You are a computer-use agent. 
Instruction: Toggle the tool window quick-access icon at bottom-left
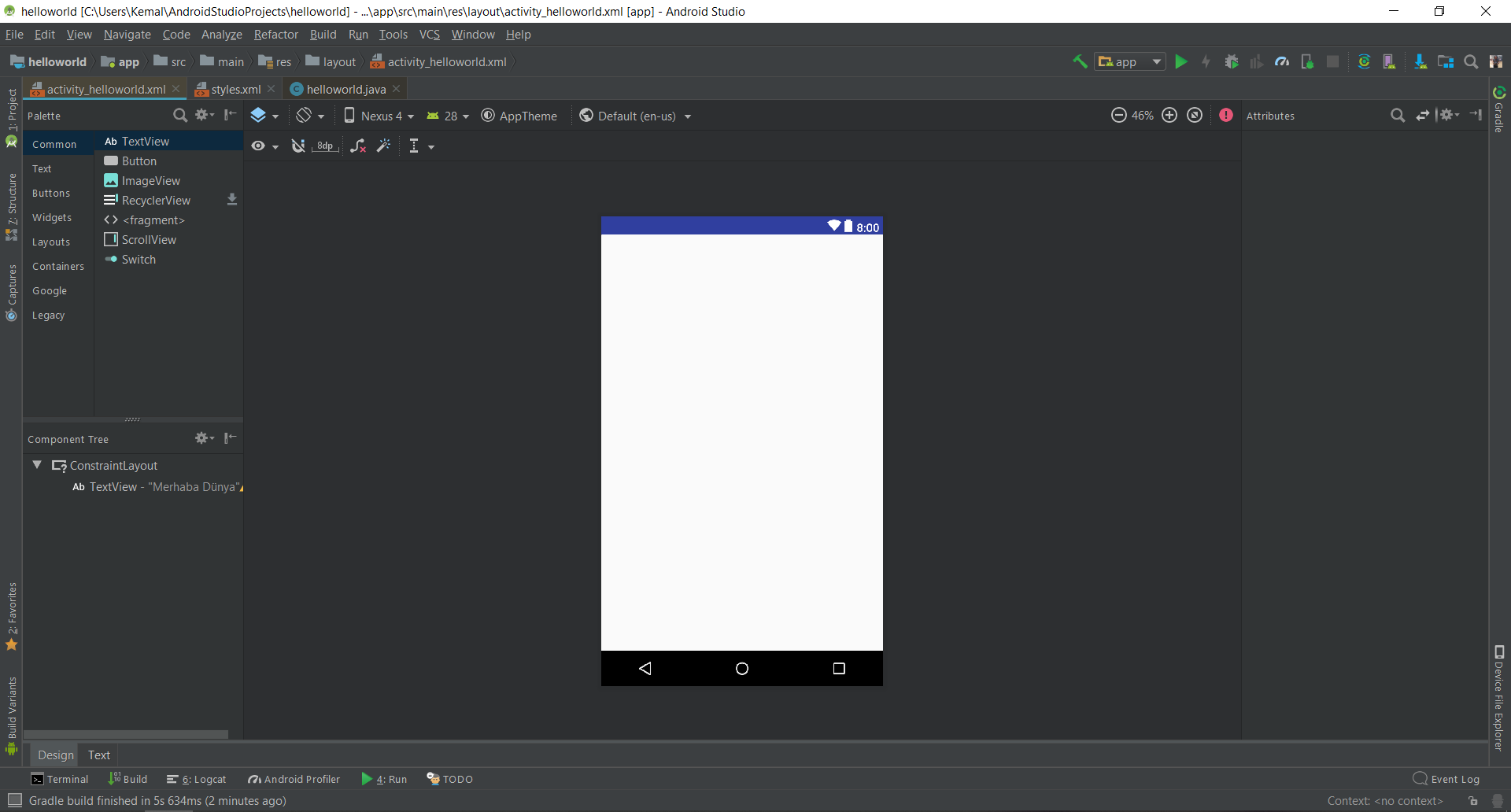coord(14,800)
